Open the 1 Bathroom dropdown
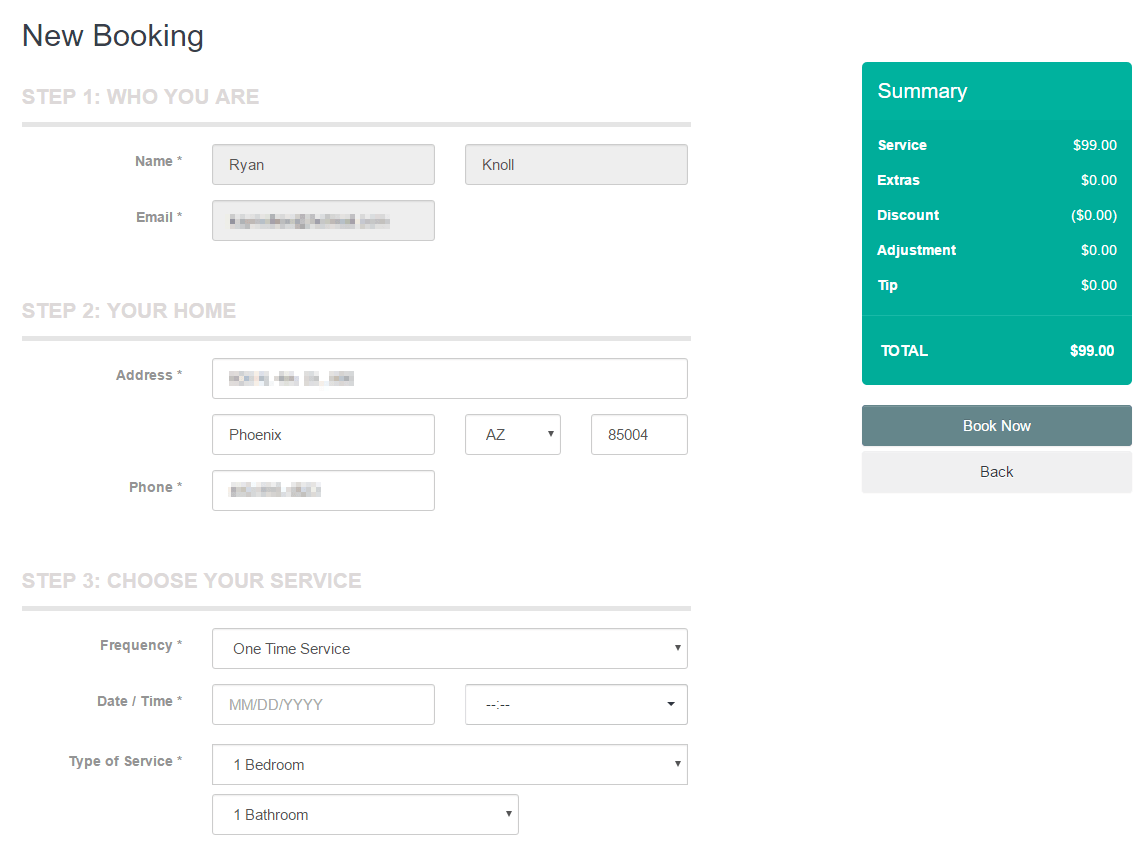Image resolution: width=1144 pixels, height=843 pixels. point(365,815)
